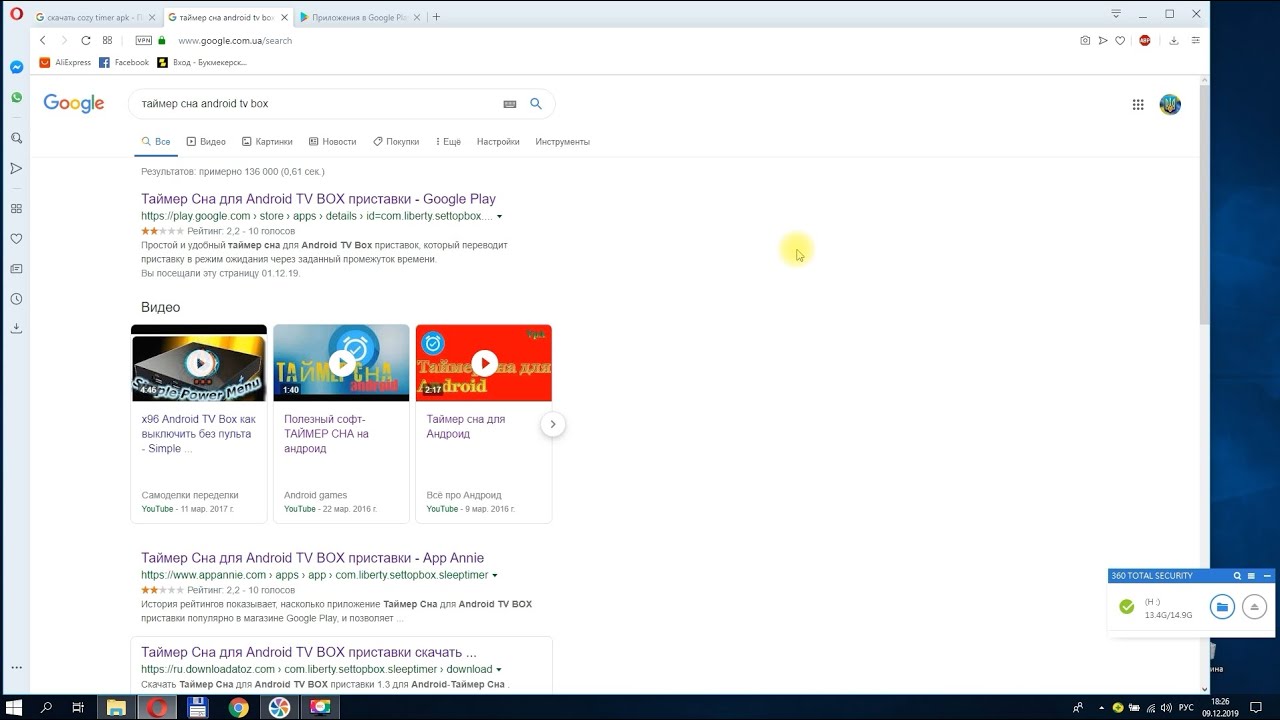The image size is (1280, 720).
Task: Open the toolbar downloads button
Action: 1174,40
